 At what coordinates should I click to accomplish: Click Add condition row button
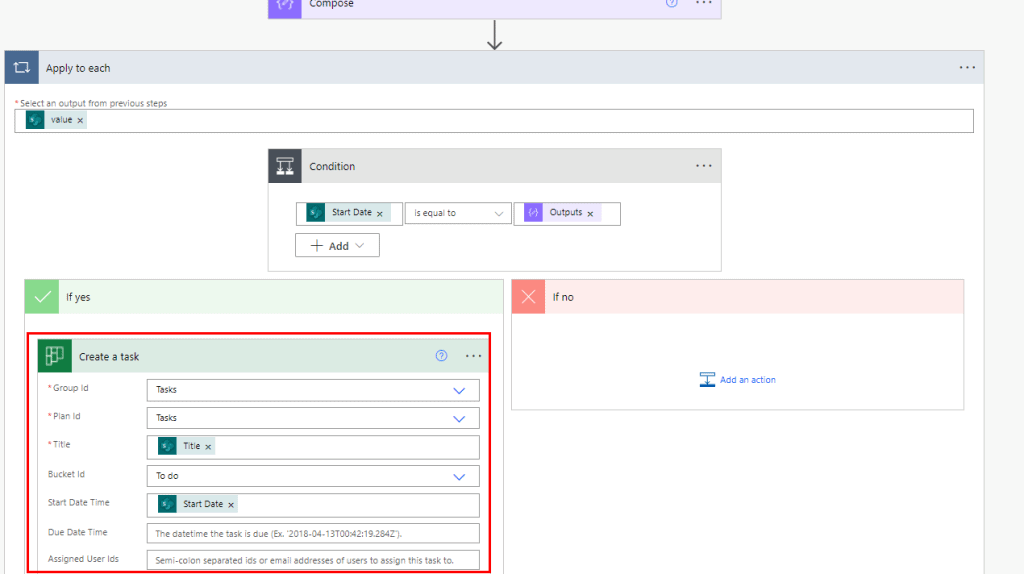(337, 246)
